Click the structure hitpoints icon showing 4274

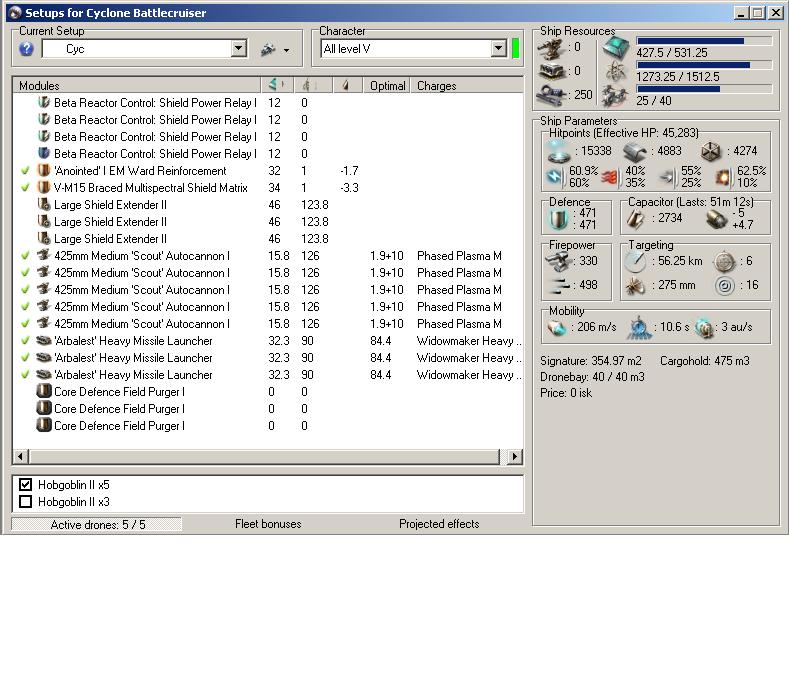point(711,151)
